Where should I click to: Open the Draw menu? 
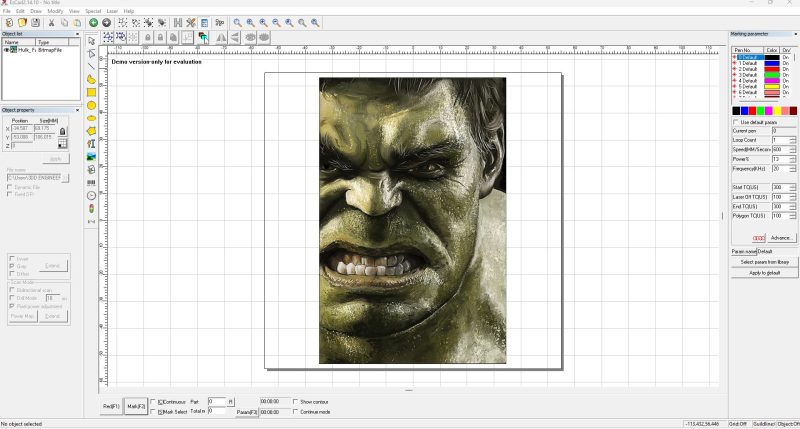tap(36, 11)
